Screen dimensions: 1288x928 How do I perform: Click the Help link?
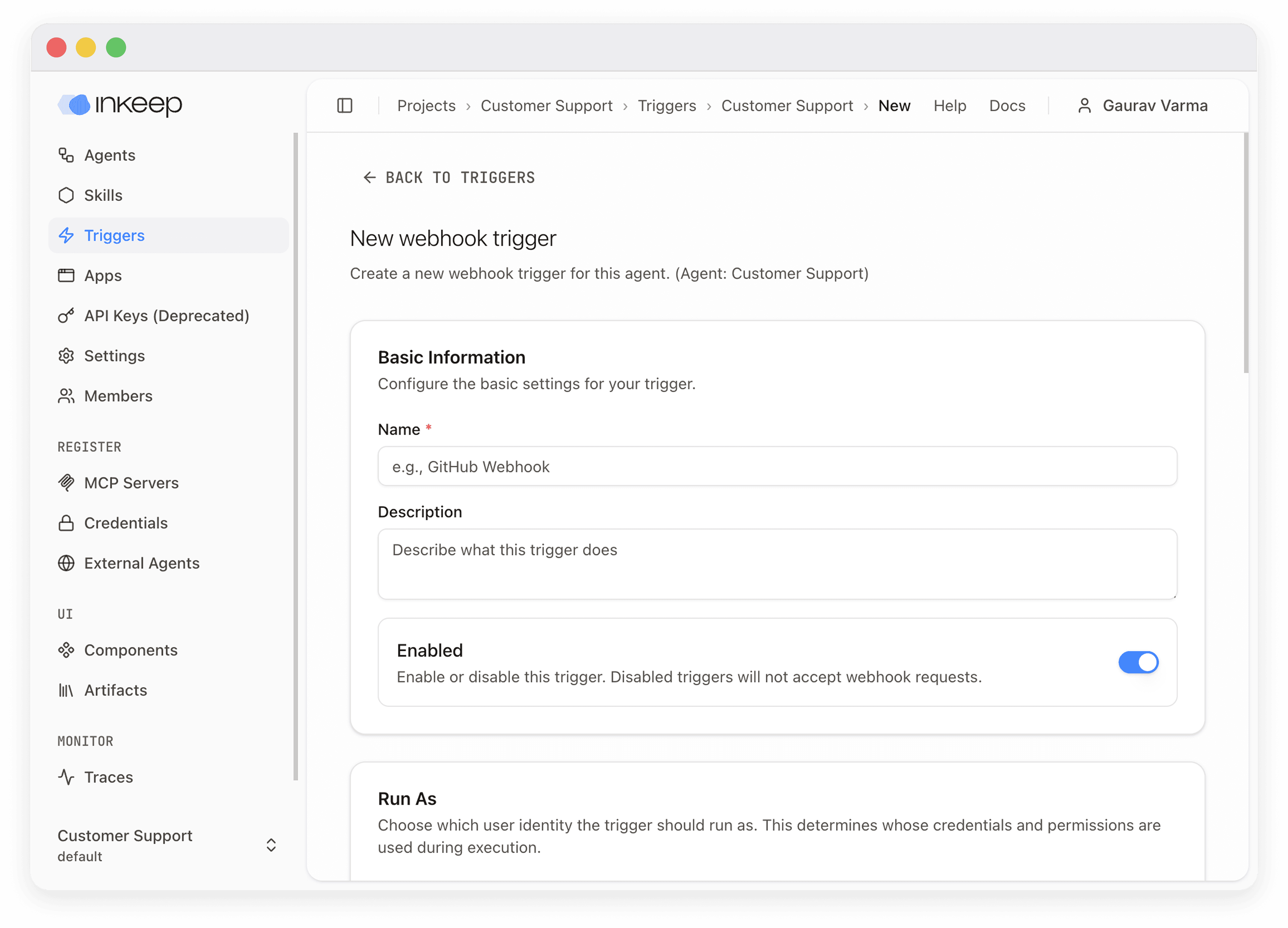[950, 105]
